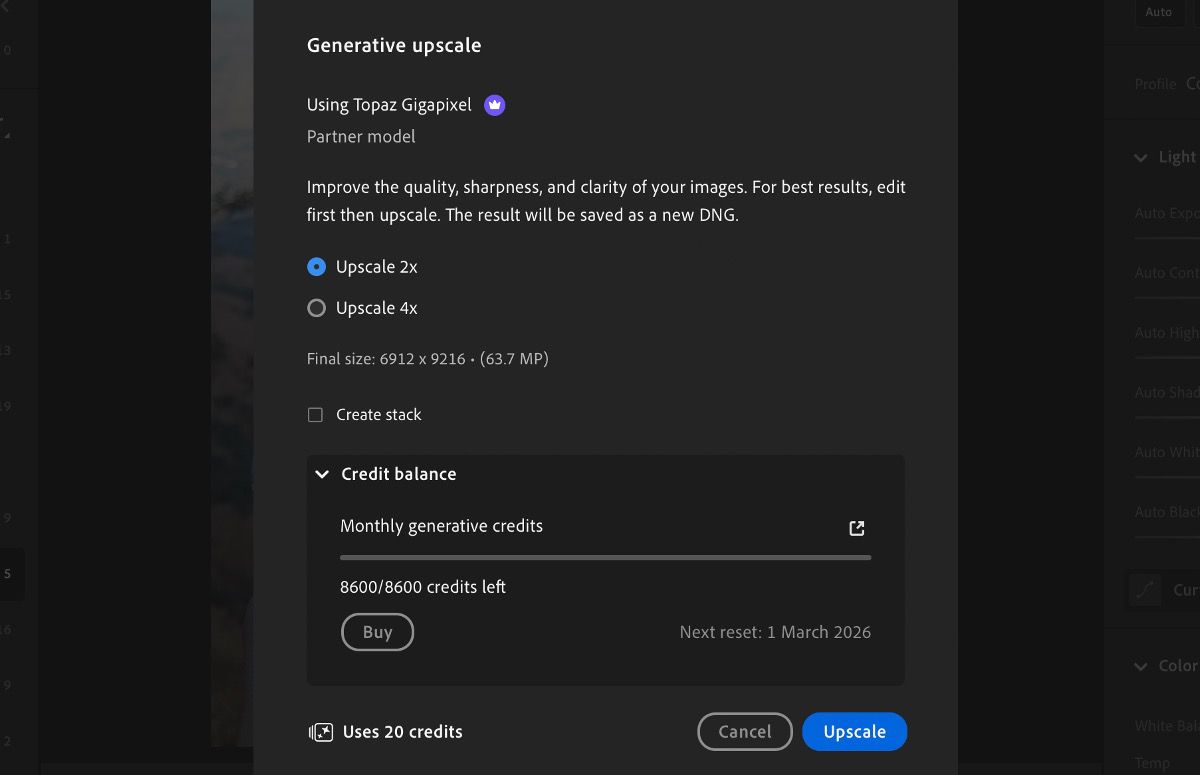
Task: Click the Auto Exposure slider
Action: (x=1167, y=238)
